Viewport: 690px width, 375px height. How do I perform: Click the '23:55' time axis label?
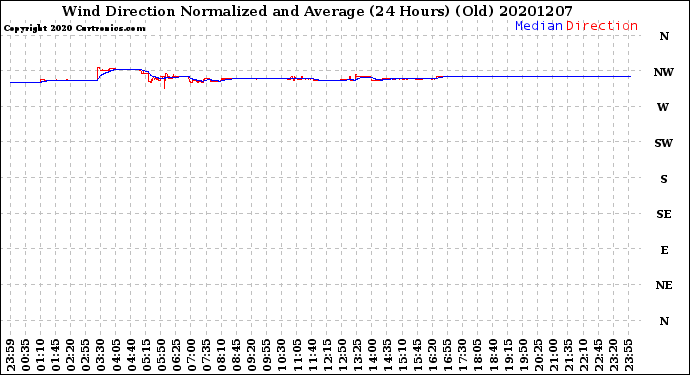(x=629, y=355)
